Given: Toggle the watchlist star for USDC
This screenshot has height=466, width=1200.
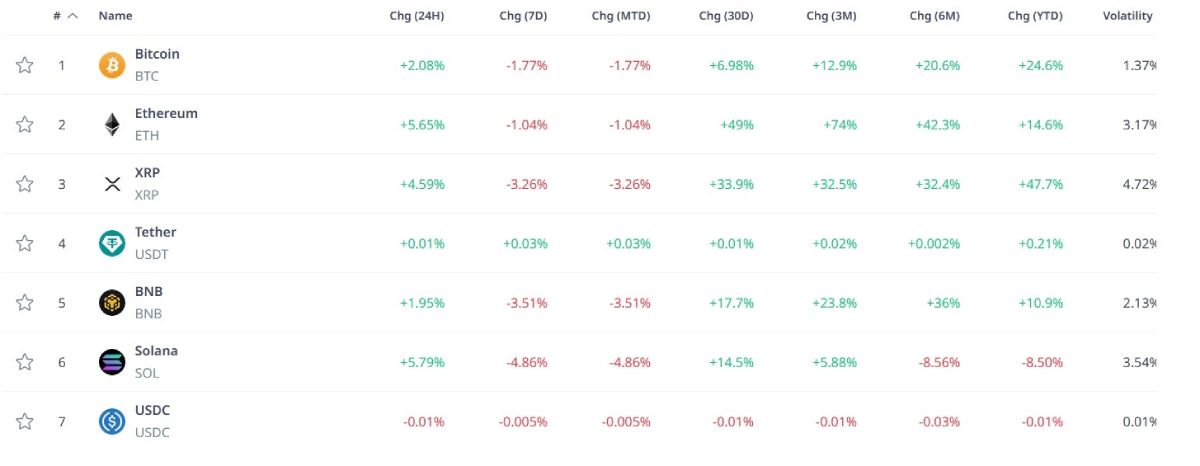Looking at the screenshot, I should [25, 421].
